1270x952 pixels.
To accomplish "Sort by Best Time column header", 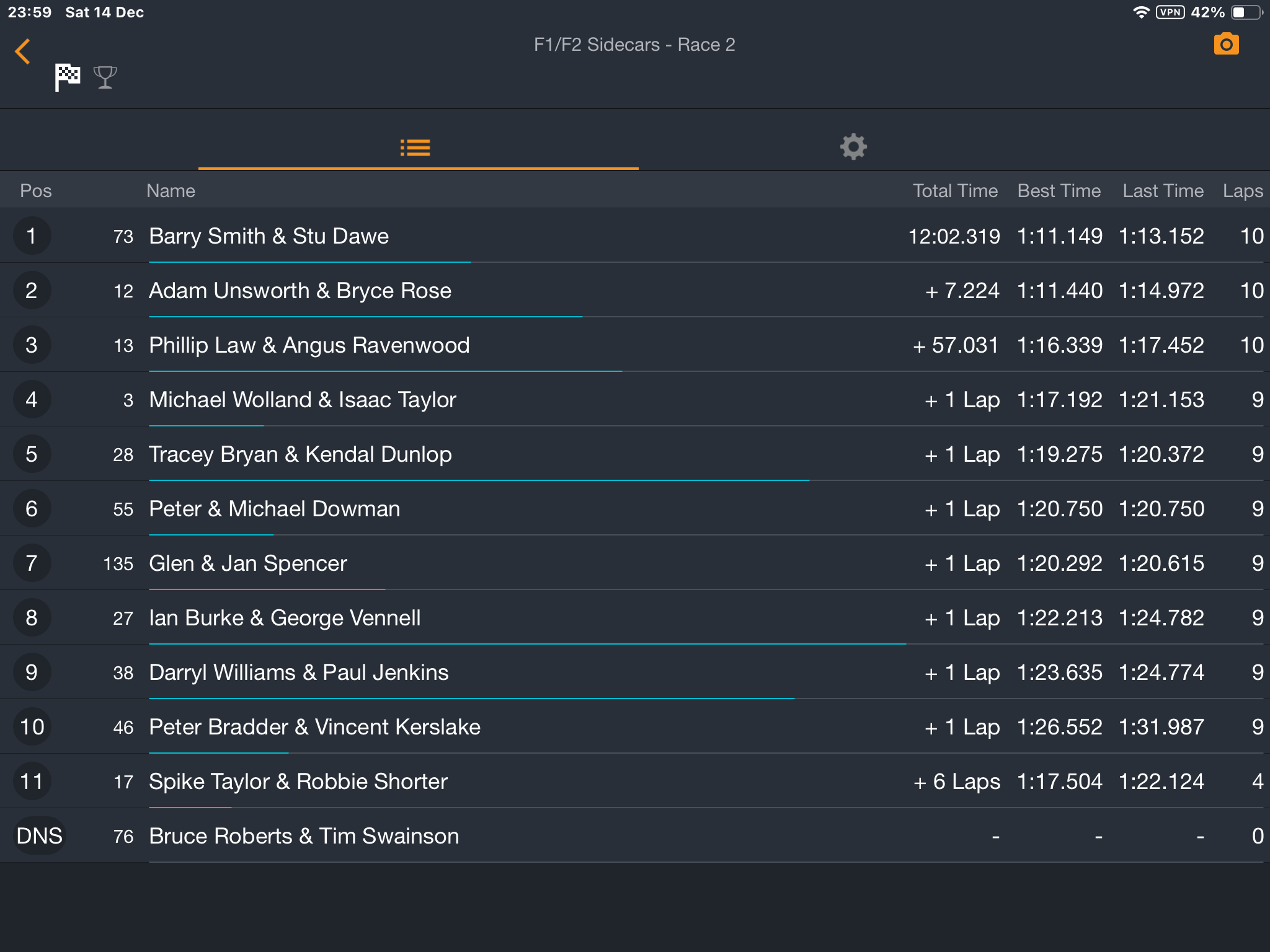I will tap(1059, 191).
